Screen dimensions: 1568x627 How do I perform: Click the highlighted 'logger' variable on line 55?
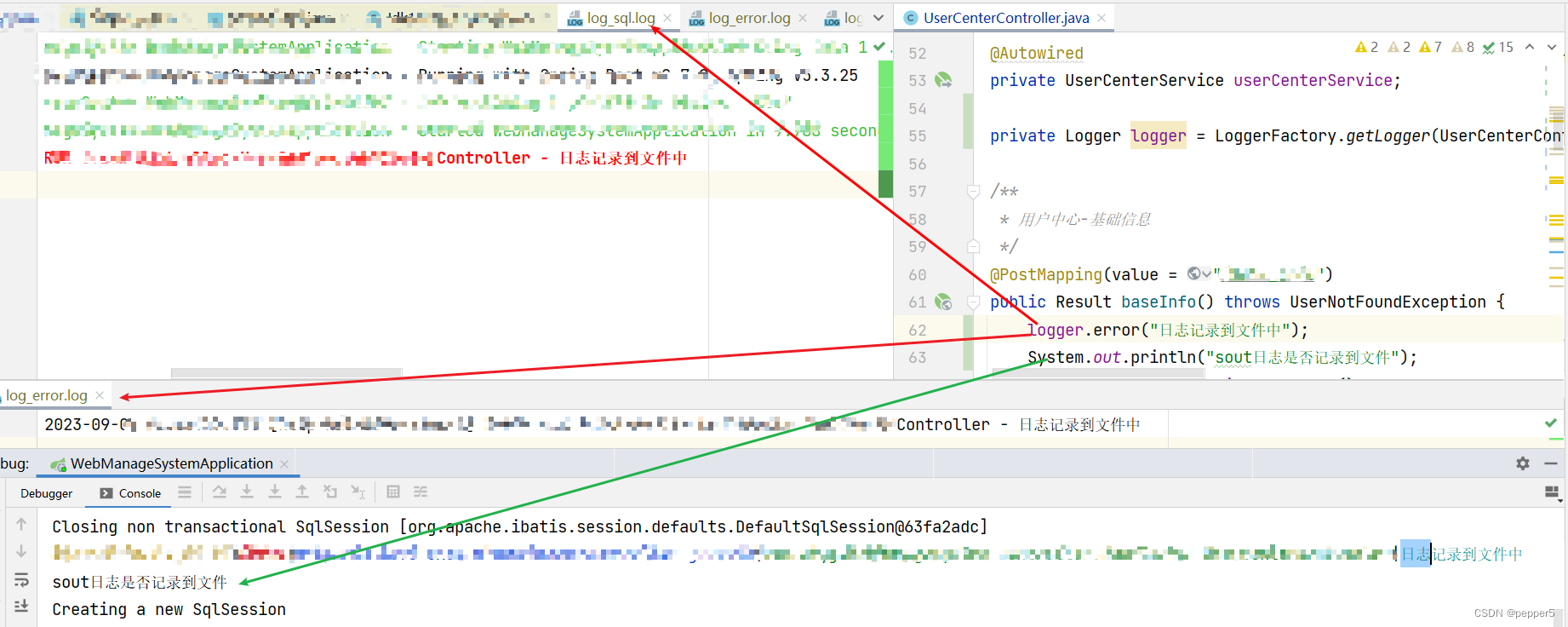[1158, 135]
